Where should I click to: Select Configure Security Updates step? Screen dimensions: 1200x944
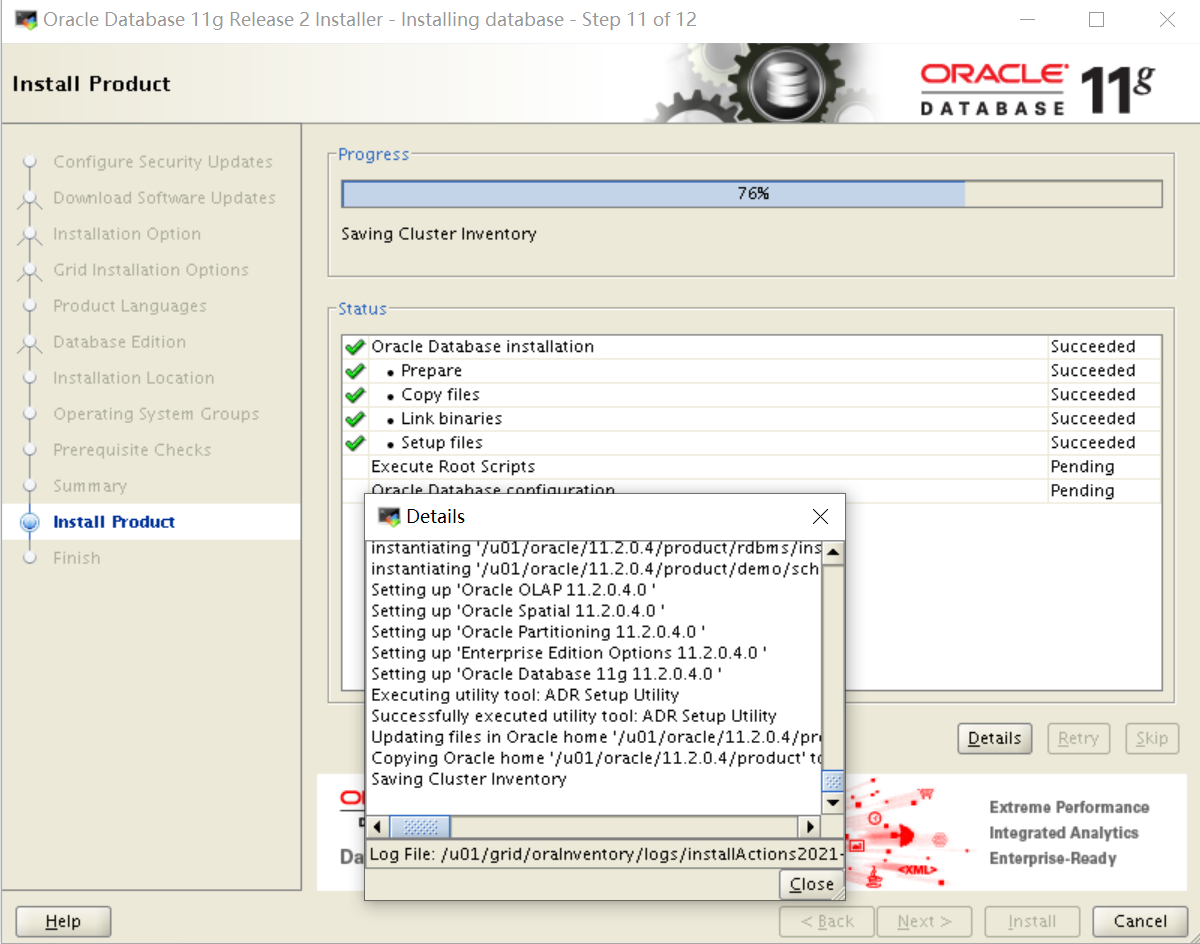[163, 162]
